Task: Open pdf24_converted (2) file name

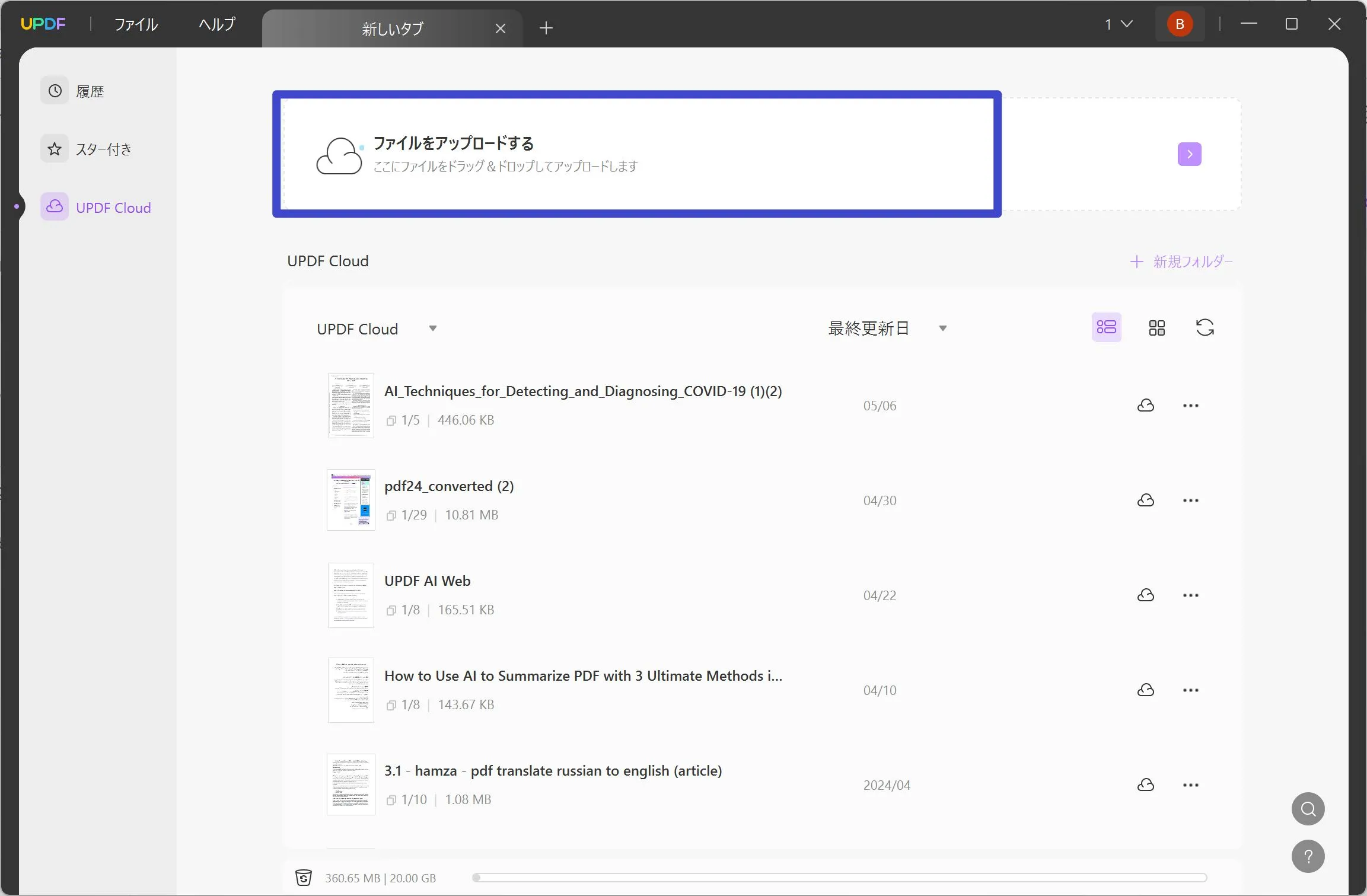Action: pos(449,486)
